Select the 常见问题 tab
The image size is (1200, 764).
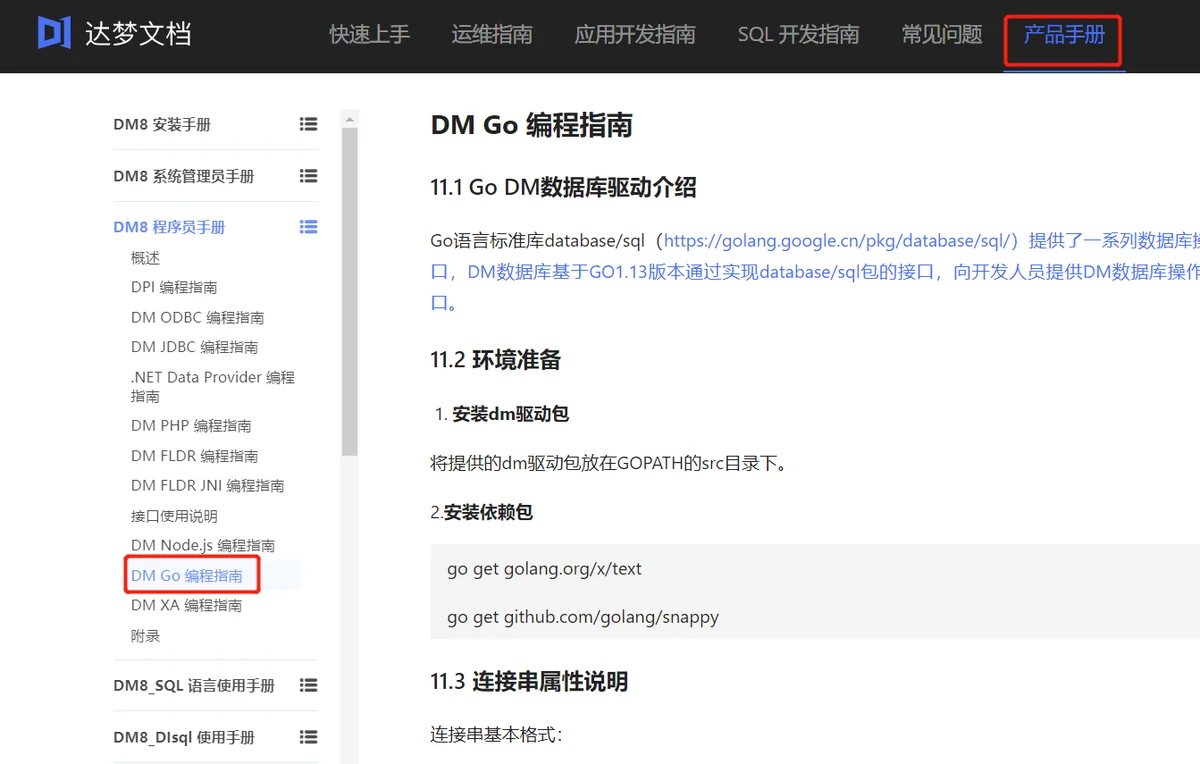click(942, 34)
